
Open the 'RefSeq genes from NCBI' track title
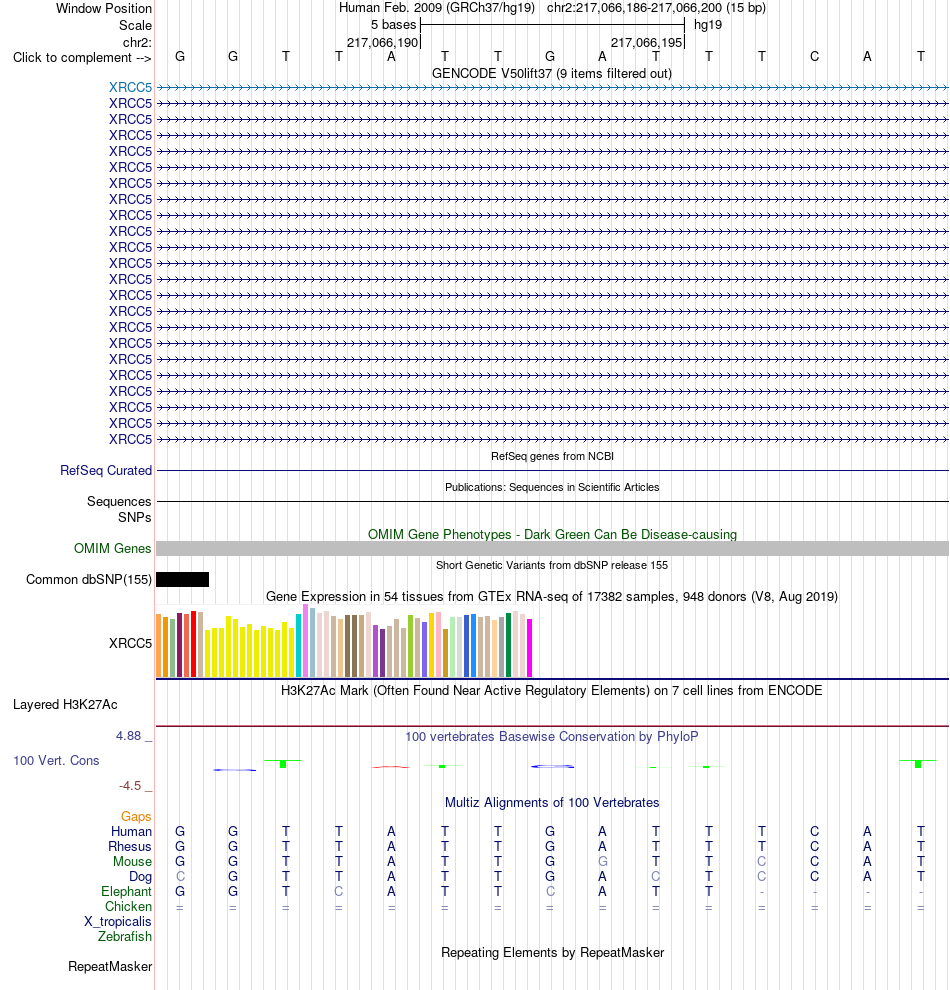pyautogui.click(x=552, y=456)
